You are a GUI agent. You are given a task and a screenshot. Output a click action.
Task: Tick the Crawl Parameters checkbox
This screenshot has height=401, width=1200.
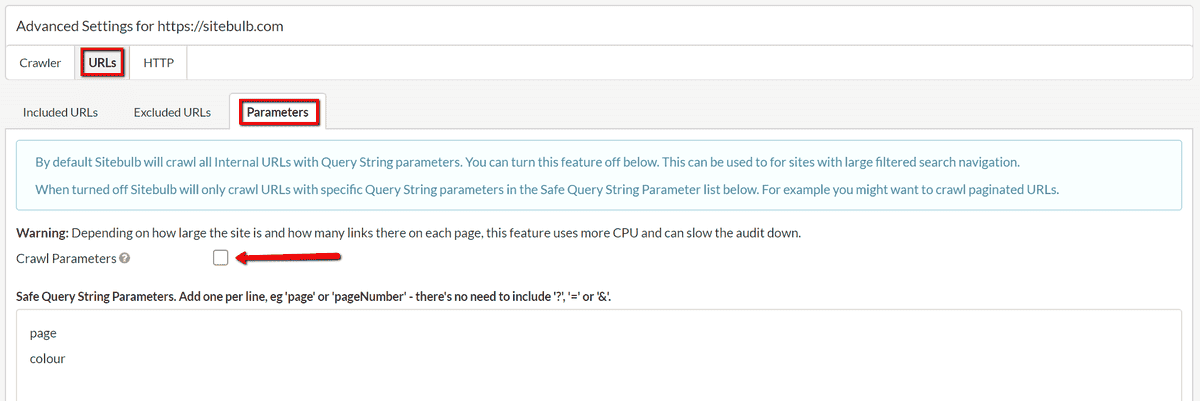tap(221, 258)
